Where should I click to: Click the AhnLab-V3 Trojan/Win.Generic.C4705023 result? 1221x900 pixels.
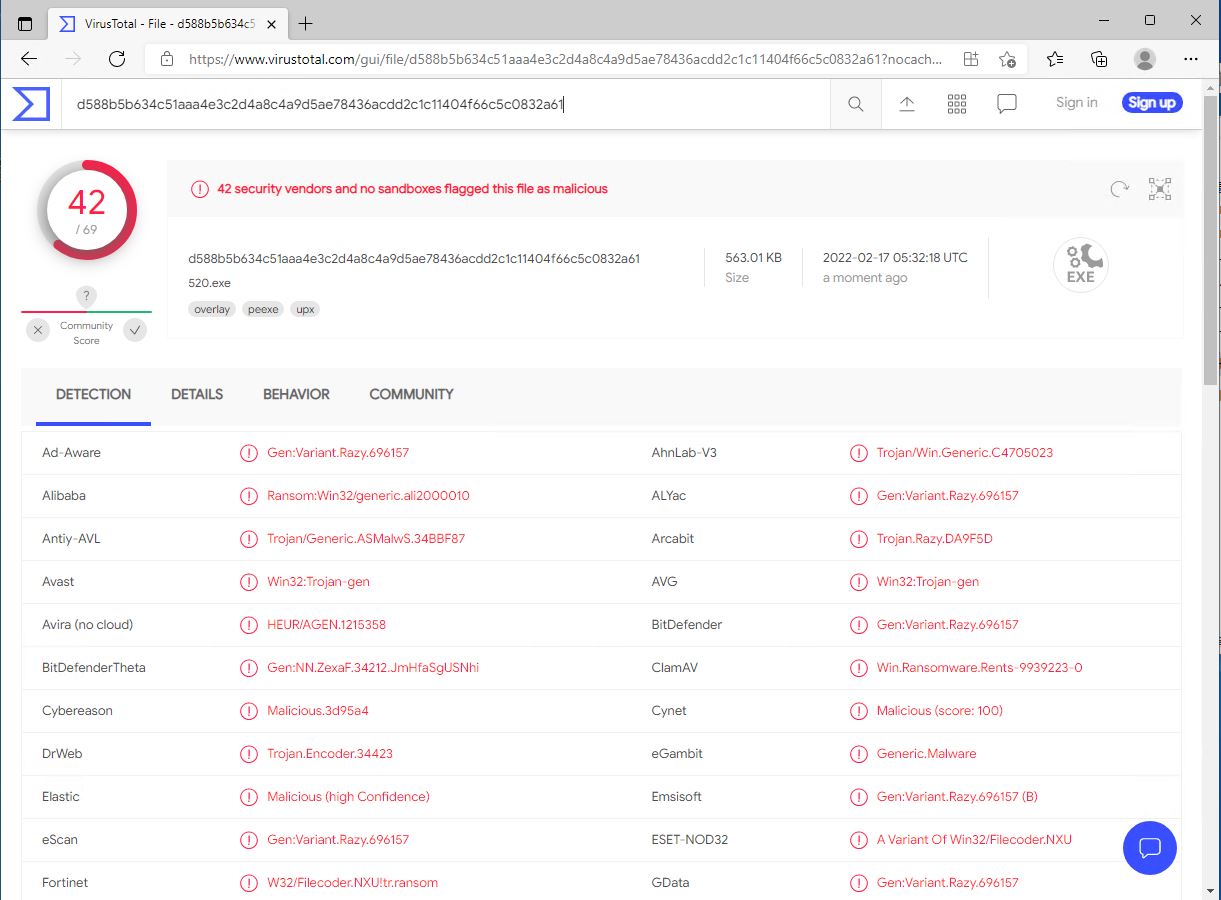pyautogui.click(x=964, y=453)
